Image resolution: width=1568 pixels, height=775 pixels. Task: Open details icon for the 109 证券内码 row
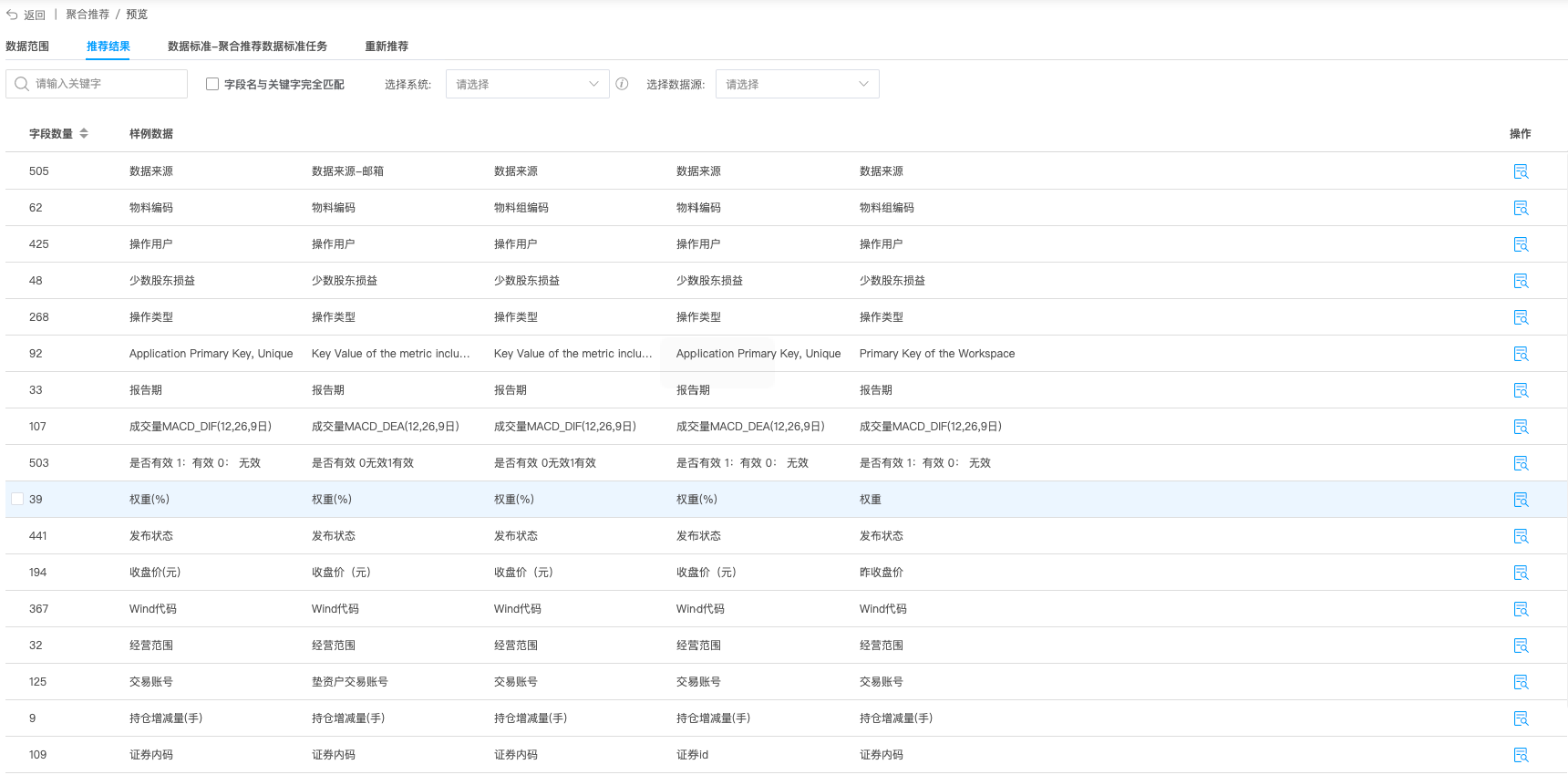point(1521,755)
